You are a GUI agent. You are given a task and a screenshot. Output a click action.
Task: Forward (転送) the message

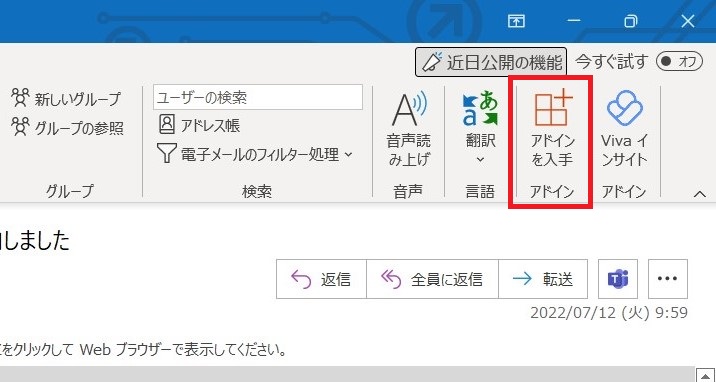tap(543, 279)
